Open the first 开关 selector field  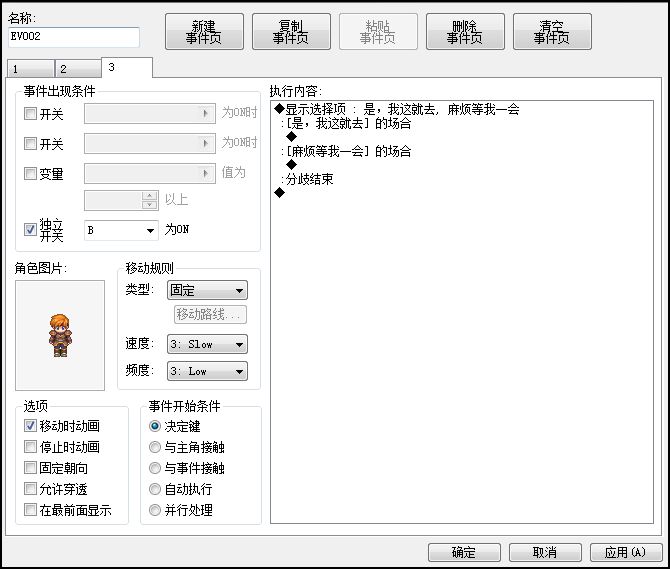click(x=150, y=114)
